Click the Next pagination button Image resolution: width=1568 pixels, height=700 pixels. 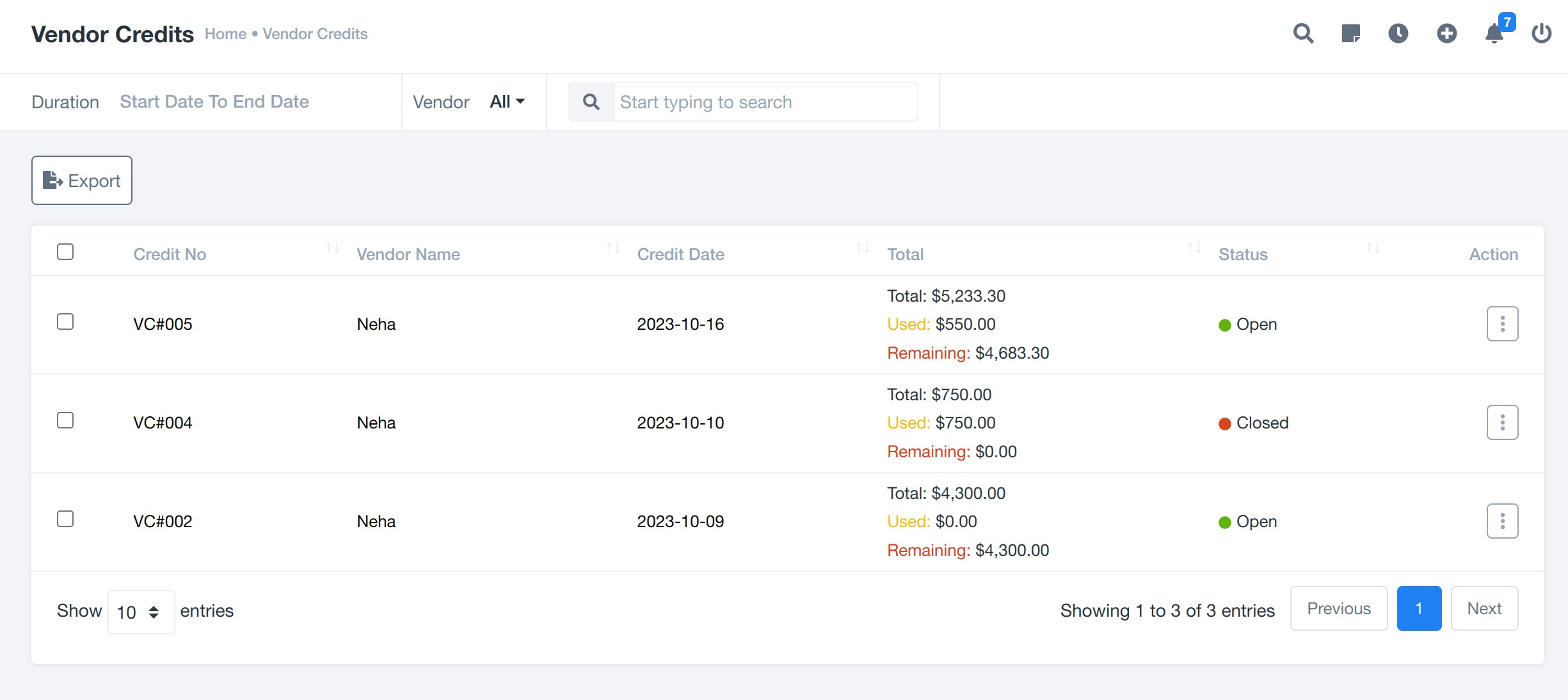pyautogui.click(x=1484, y=608)
